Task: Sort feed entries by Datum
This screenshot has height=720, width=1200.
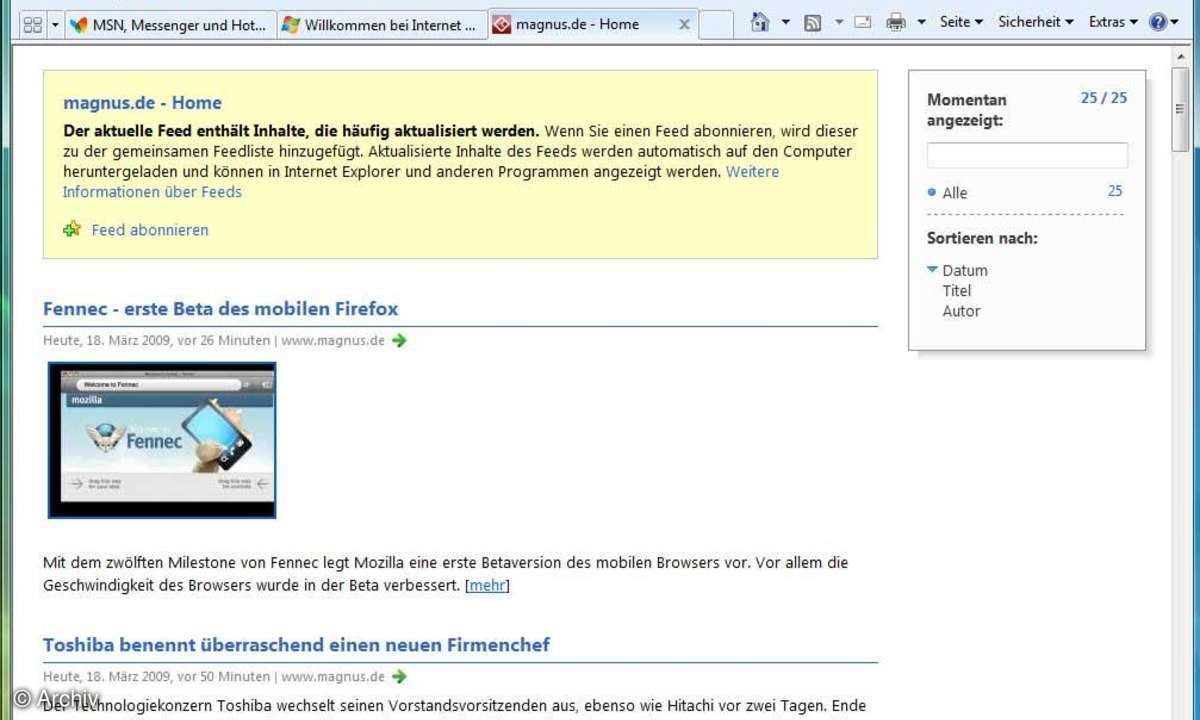Action: [965, 270]
